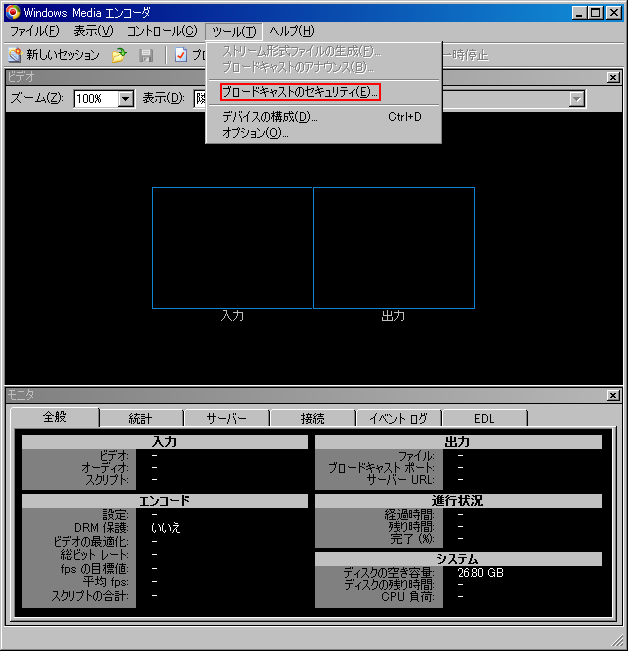Select ブロードキャストのセキュリティ menu entry
The height and width of the screenshot is (651, 628).
pos(299,93)
